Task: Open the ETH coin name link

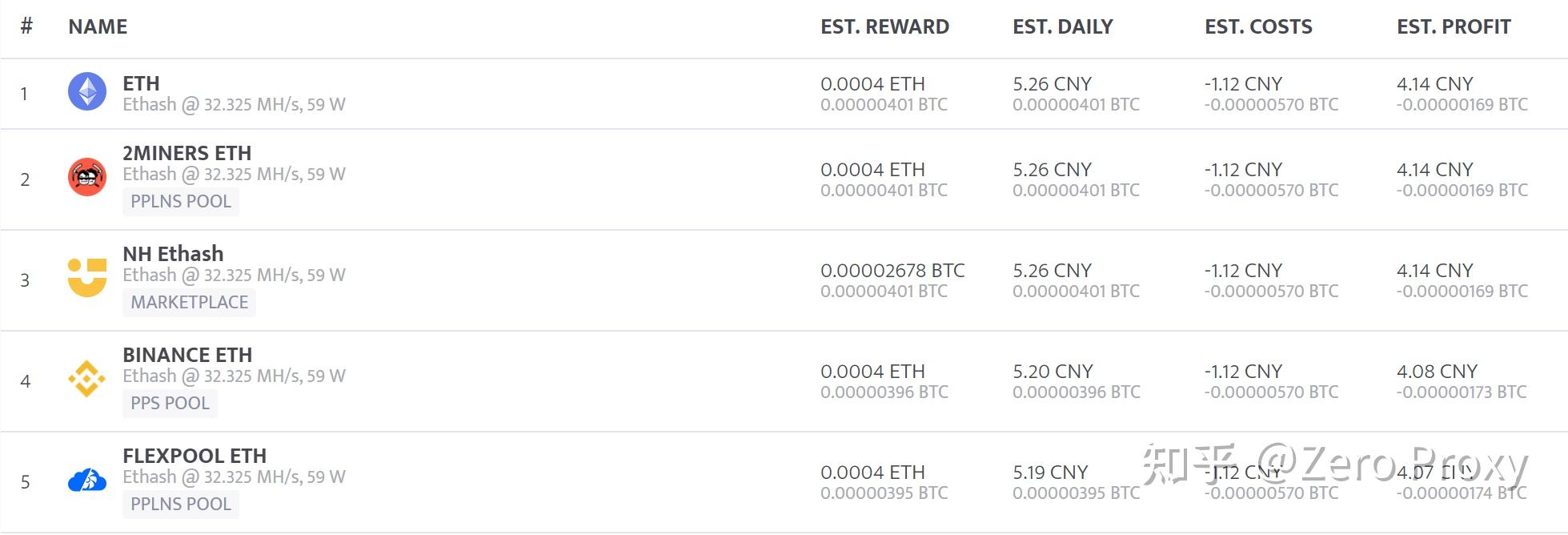Action: [x=141, y=83]
